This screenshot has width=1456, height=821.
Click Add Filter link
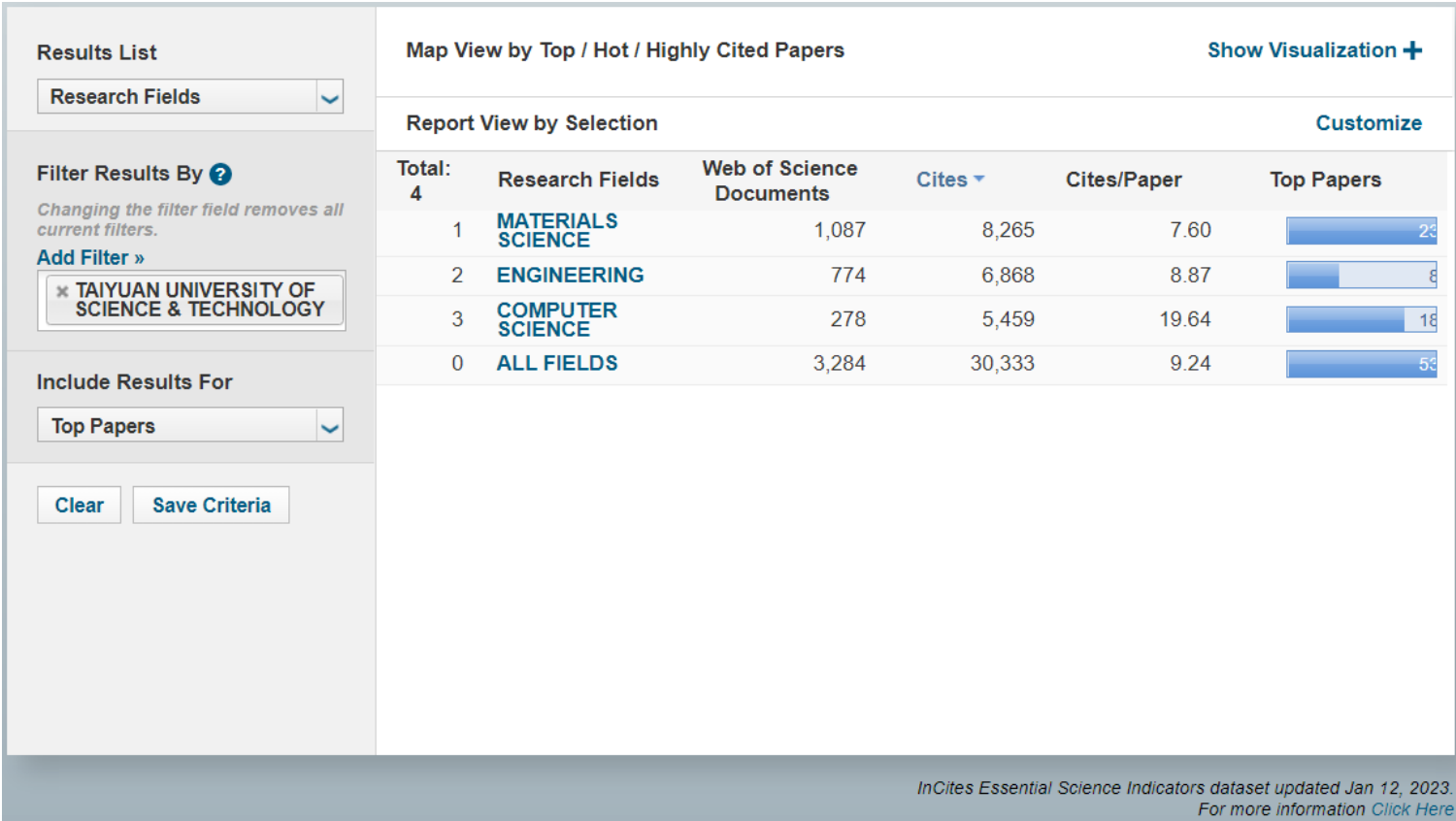click(90, 258)
